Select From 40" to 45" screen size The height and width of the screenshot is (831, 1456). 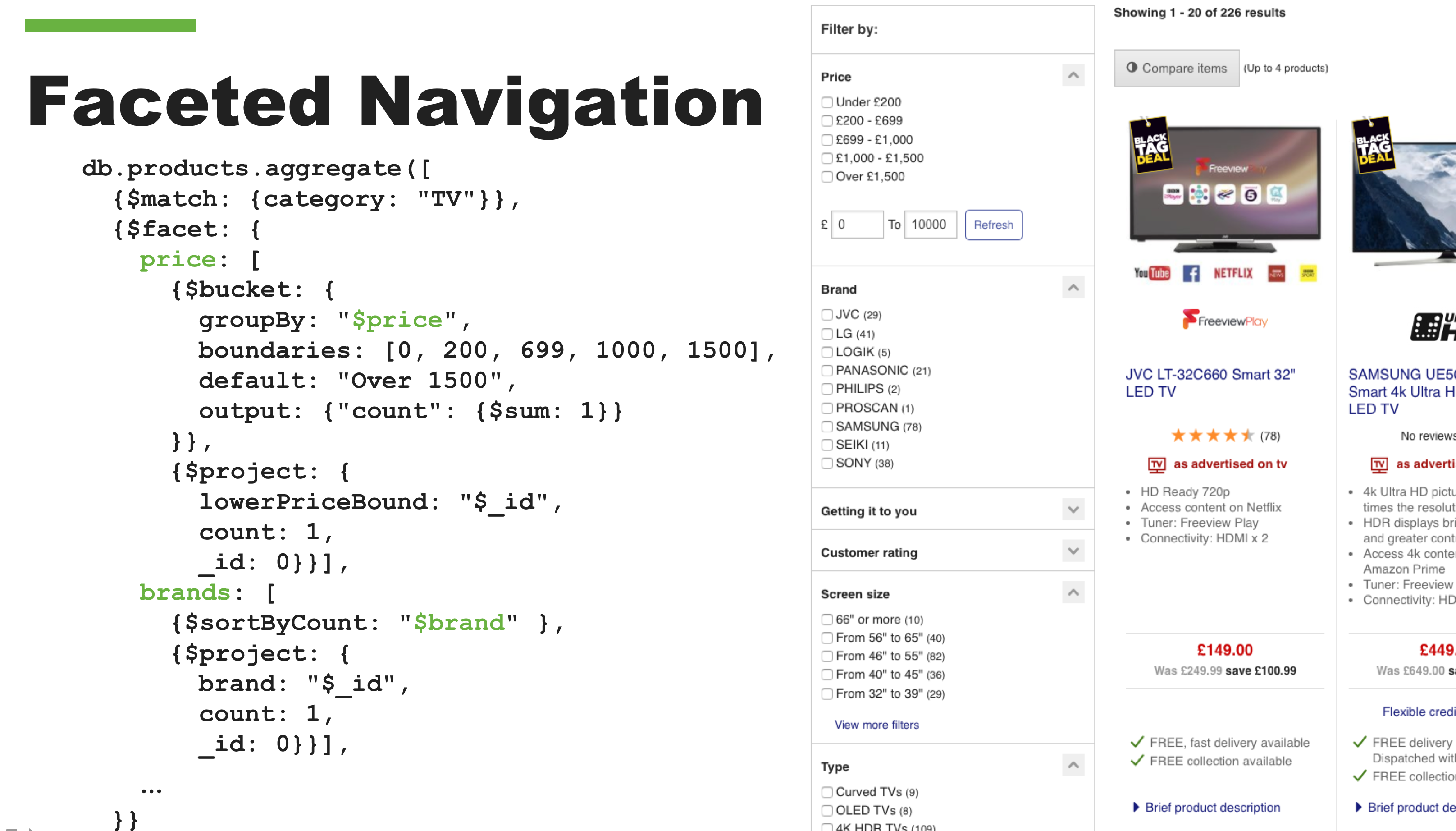click(x=827, y=675)
